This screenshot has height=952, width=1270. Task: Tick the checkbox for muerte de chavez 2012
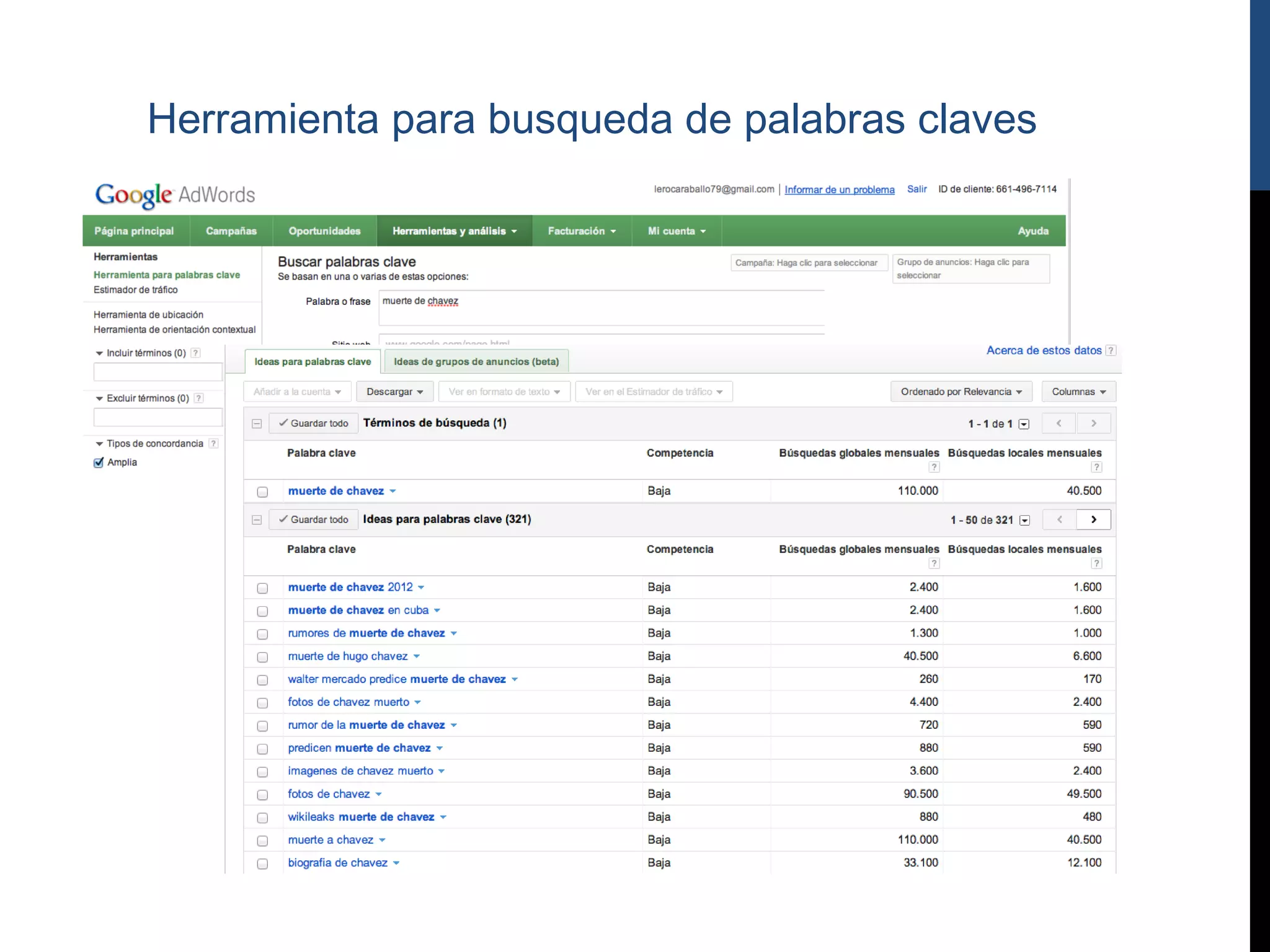coord(262,588)
